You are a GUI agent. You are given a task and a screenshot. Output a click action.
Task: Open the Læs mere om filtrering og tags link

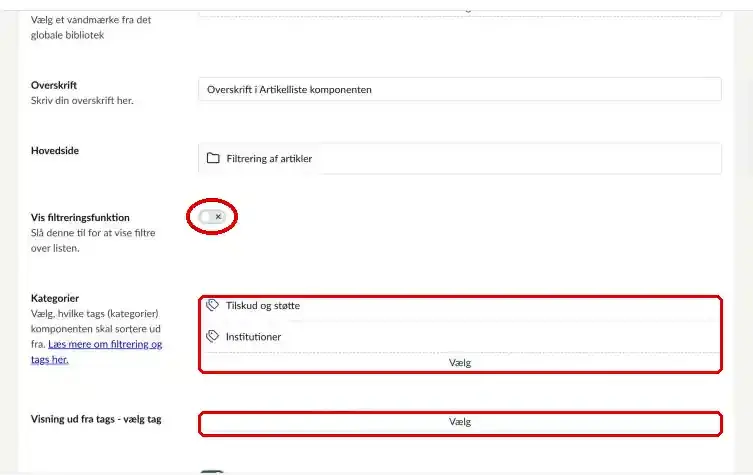pos(97,352)
